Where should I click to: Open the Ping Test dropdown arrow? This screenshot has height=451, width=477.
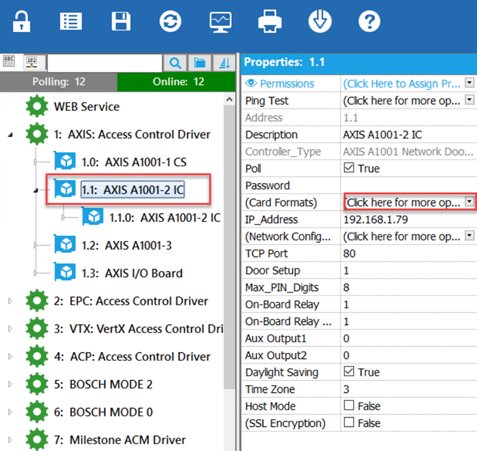click(469, 100)
